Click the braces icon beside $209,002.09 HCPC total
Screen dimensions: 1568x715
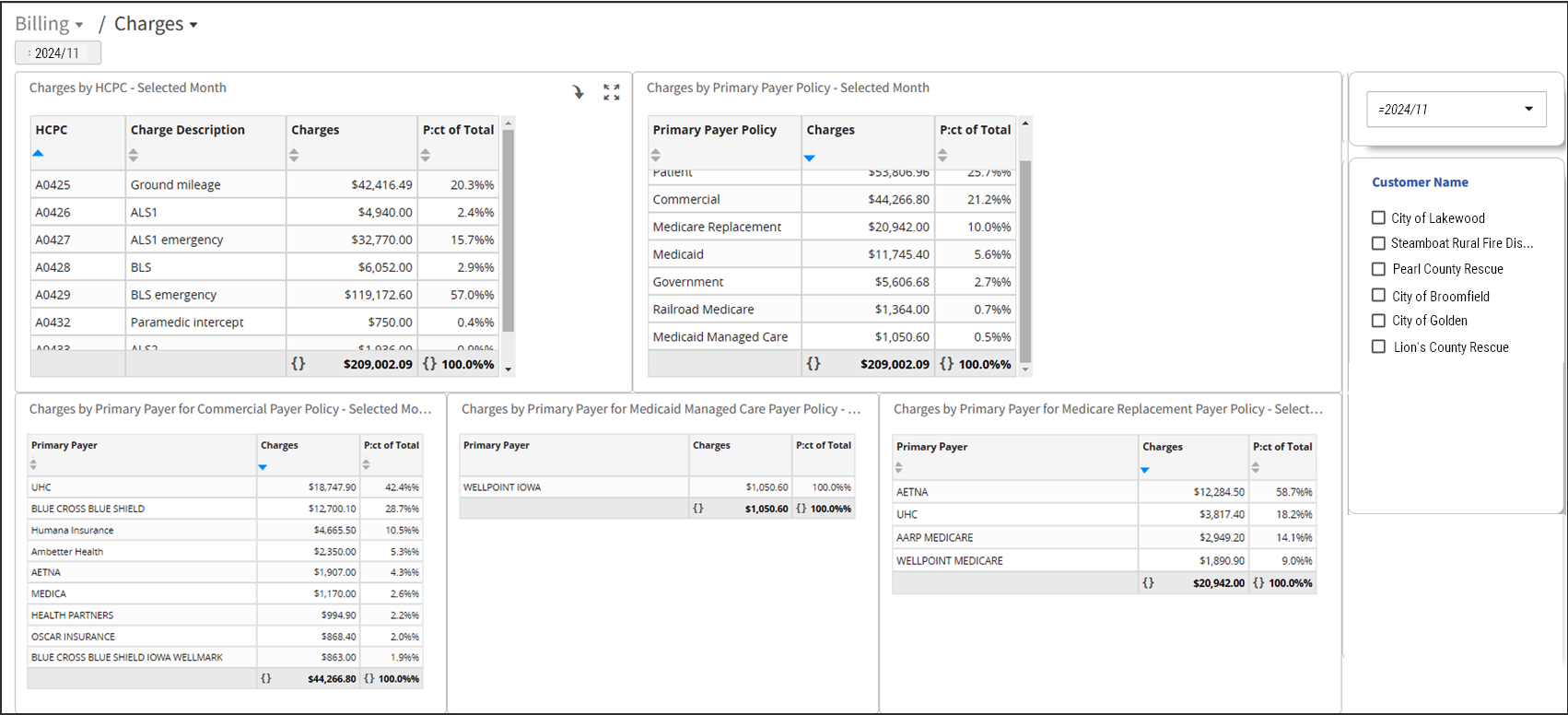298,364
